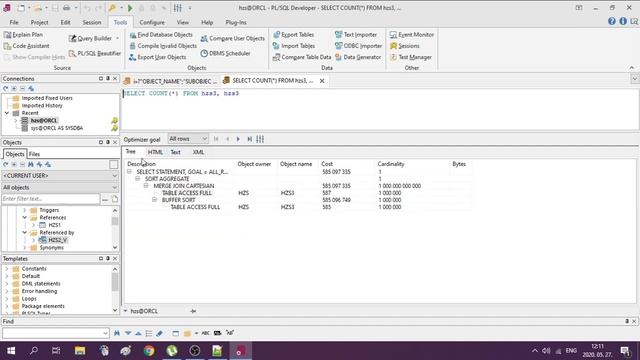Click the binoculars search icon in Find bar
The height and width of the screenshot is (360, 640).
coord(117,333)
